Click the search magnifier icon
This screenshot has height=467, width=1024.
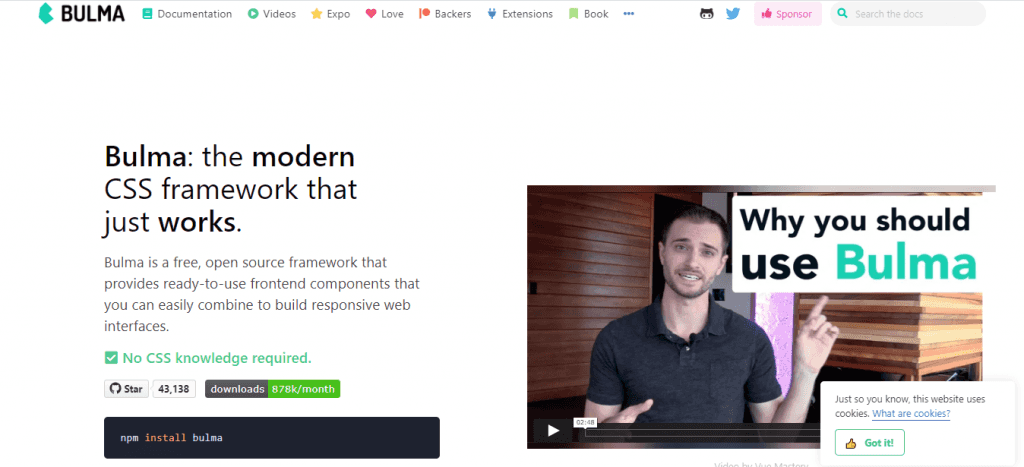coord(842,14)
